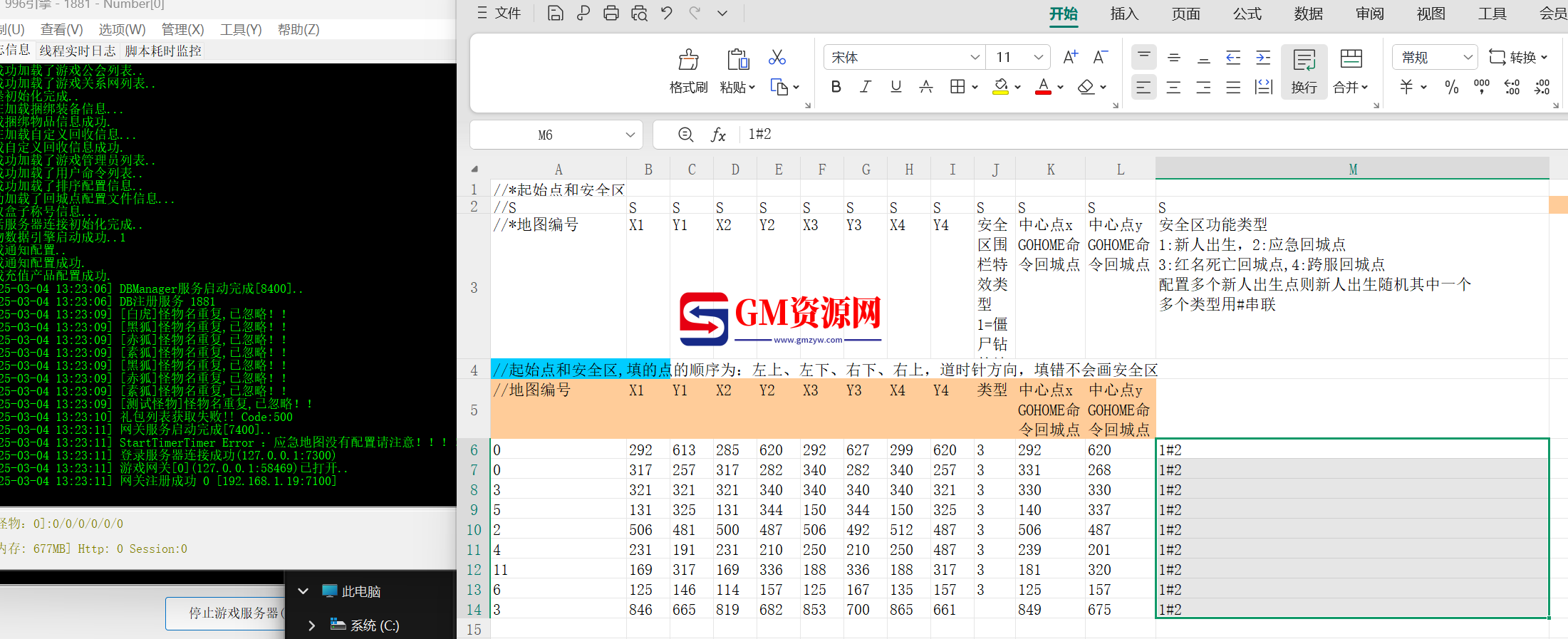Click the Undo arrow icon
This screenshot has width=1568, height=639.
pyautogui.click(x=667, y=13)
